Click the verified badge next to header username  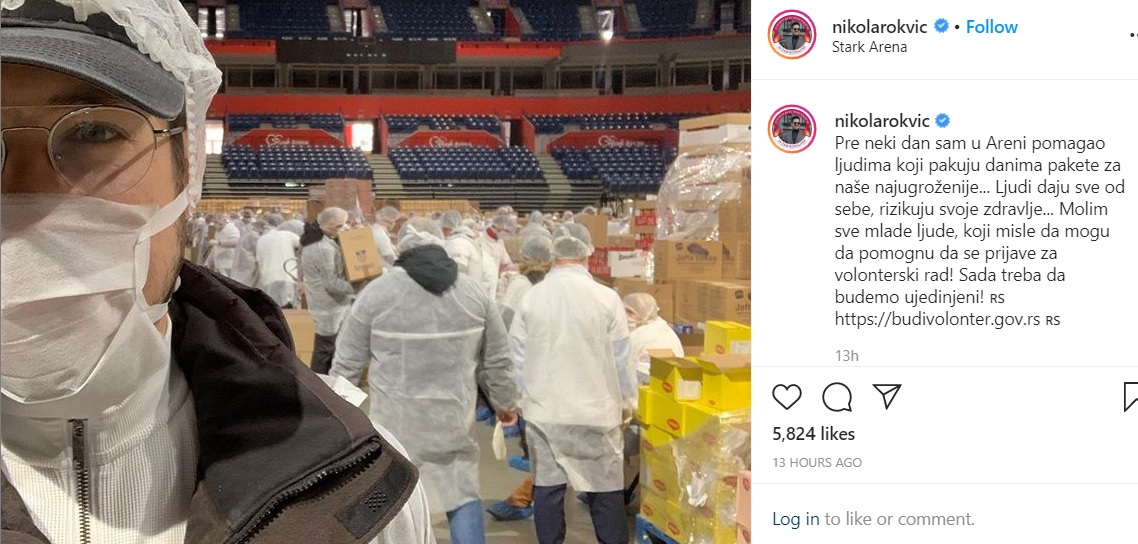pyautogui.click(x=941, y=26)
